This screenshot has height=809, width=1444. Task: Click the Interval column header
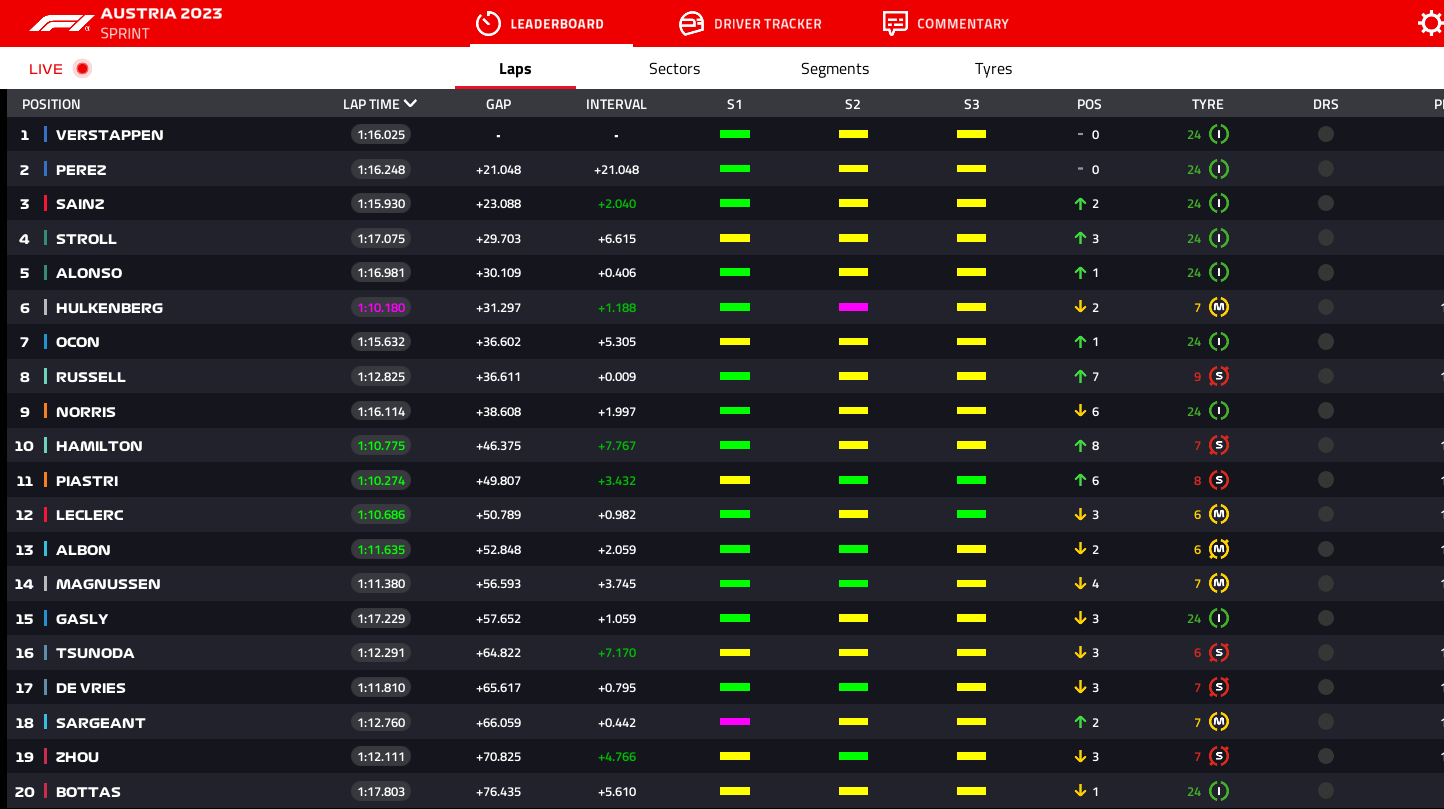[616, 104]
